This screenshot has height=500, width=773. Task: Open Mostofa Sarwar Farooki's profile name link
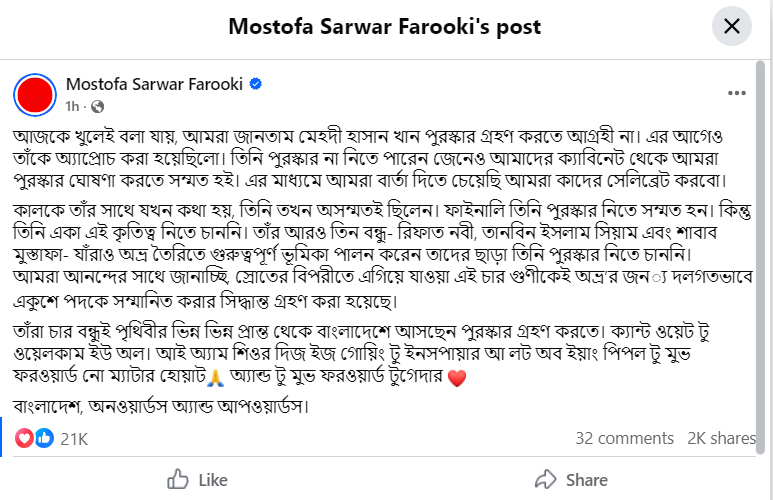point(154,84)
